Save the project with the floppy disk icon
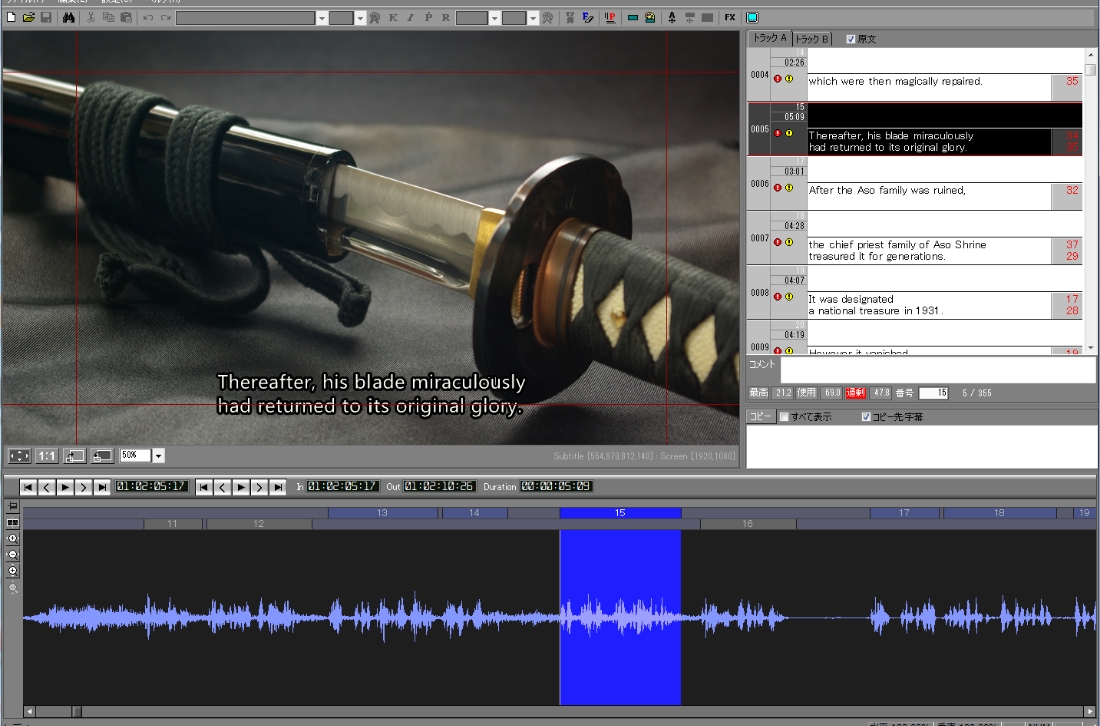Viewport: 1100px width, 726px height. tap(46, 18)
